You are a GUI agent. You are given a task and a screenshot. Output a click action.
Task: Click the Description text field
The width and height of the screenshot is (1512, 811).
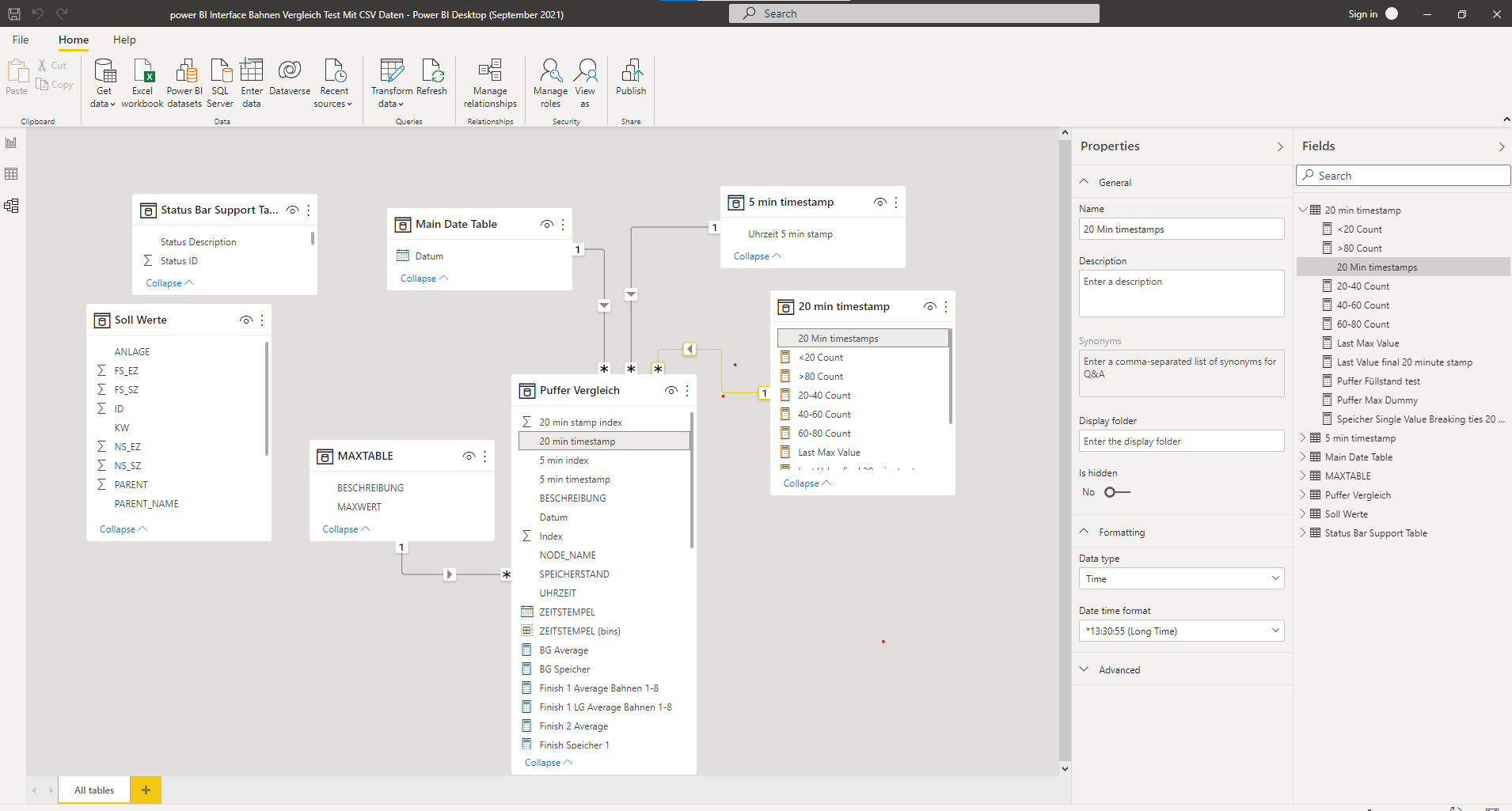[x=1181, y=294]
